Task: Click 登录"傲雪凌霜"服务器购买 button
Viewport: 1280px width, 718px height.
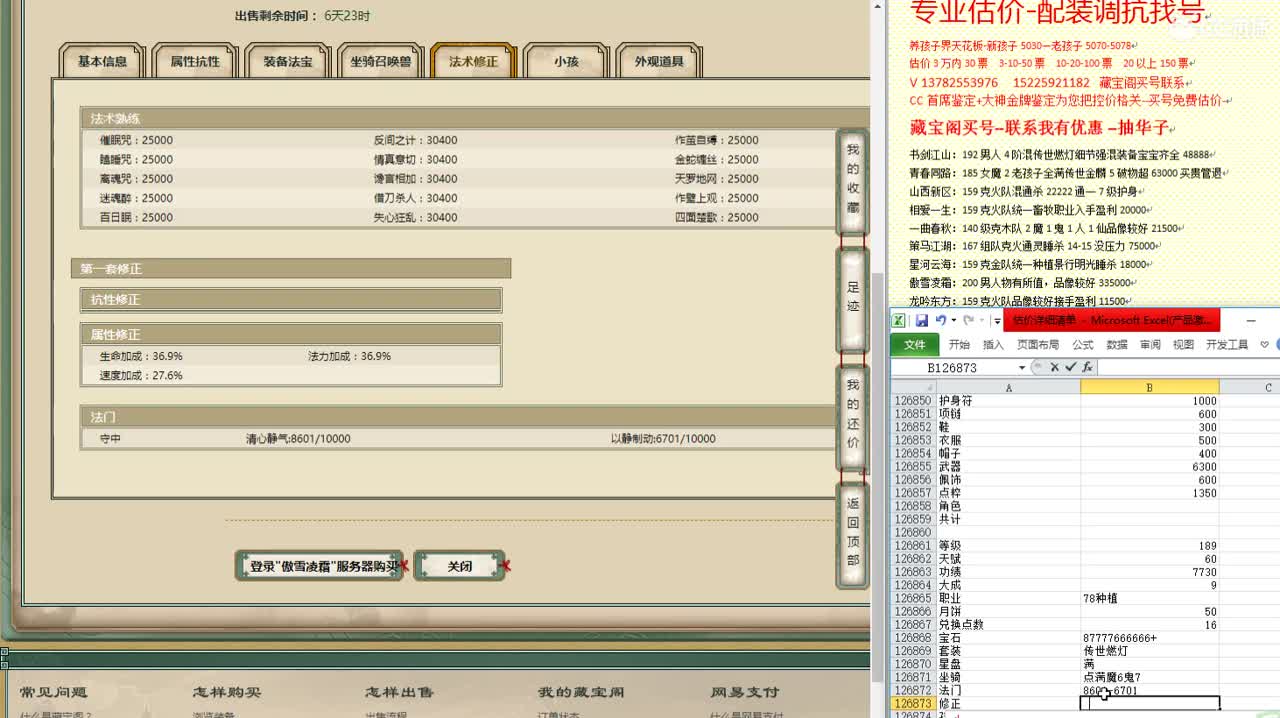Action: point(320,566)
